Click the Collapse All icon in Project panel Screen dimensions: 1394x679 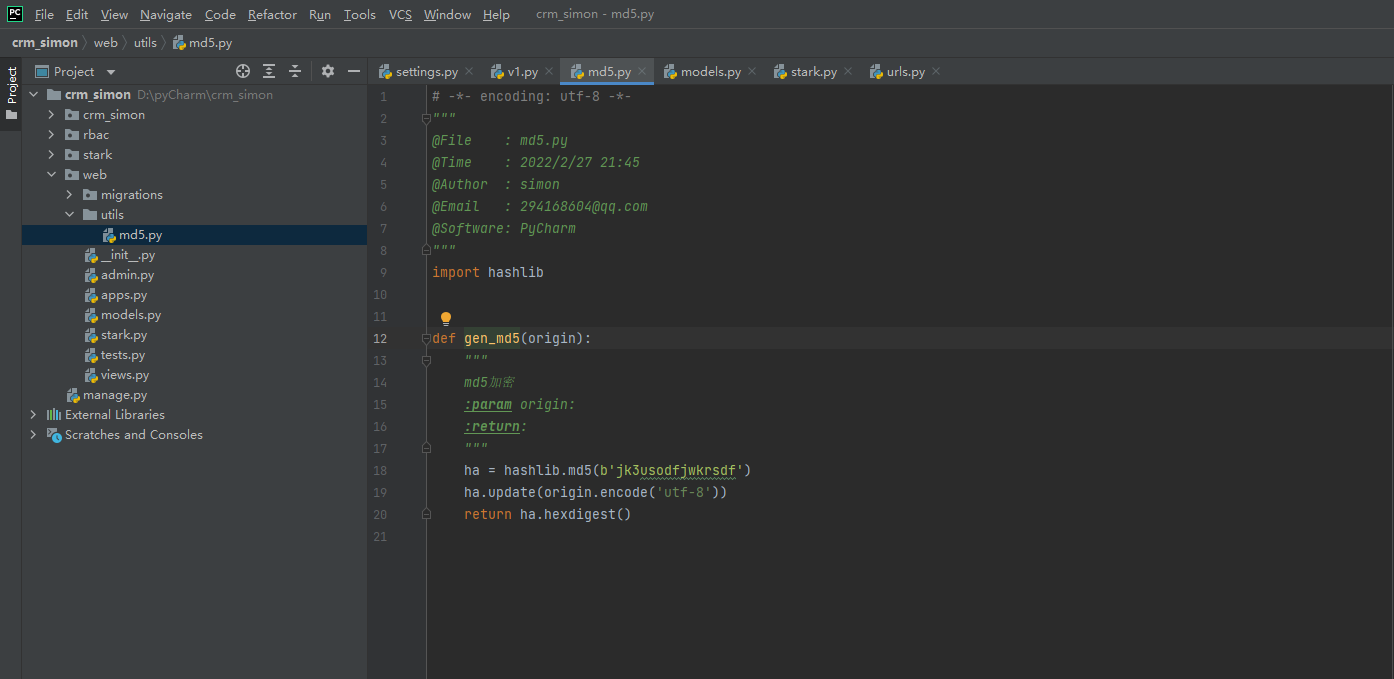(x=295, y=71)
